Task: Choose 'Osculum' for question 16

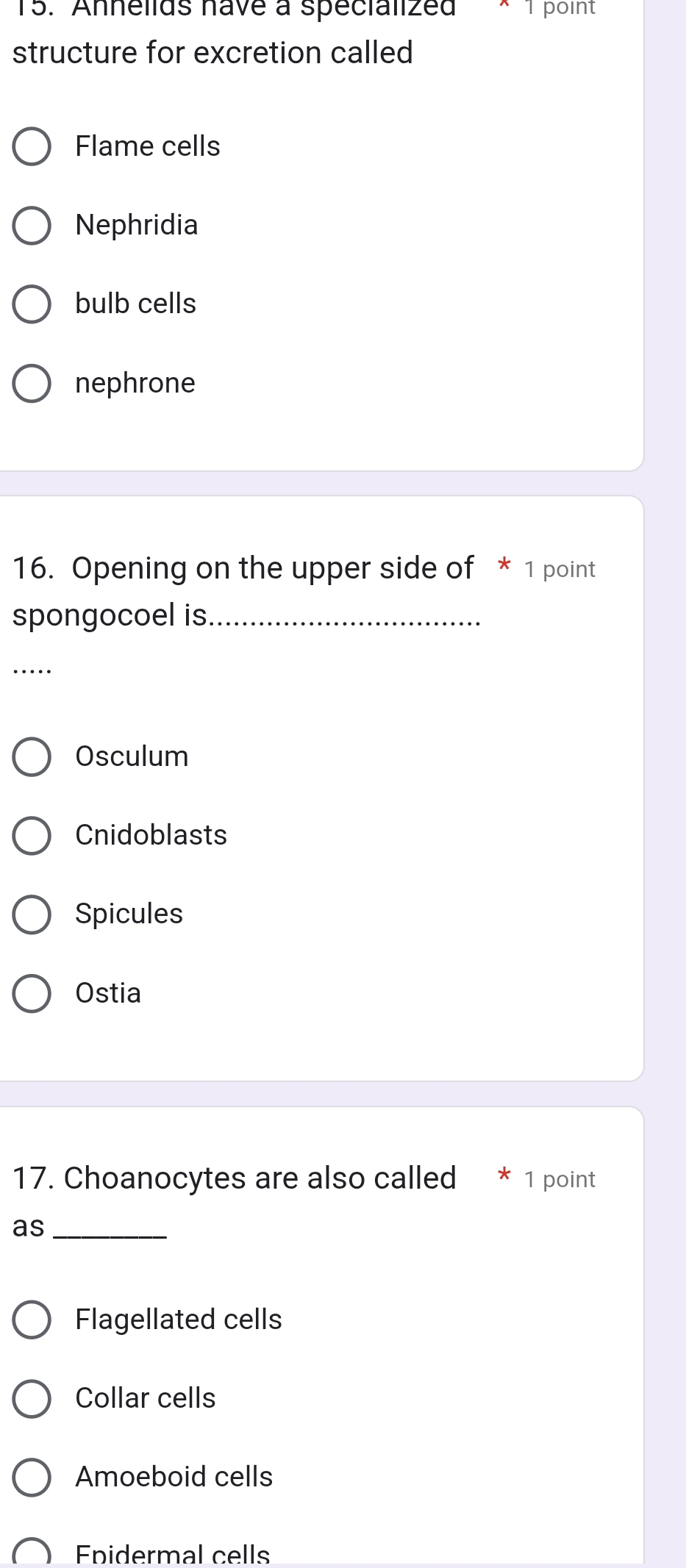Action: tap(32, 756)
